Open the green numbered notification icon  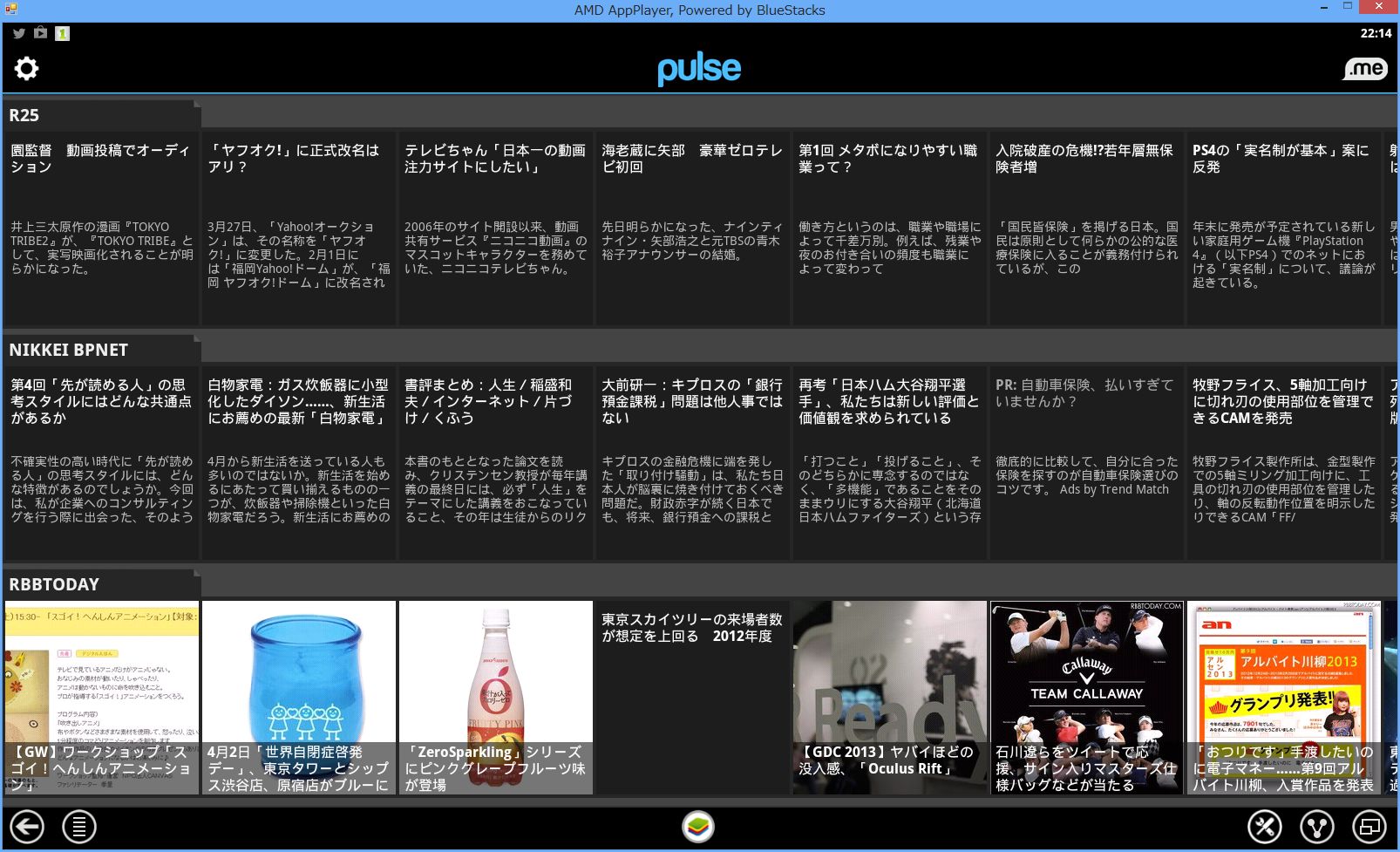62,33
